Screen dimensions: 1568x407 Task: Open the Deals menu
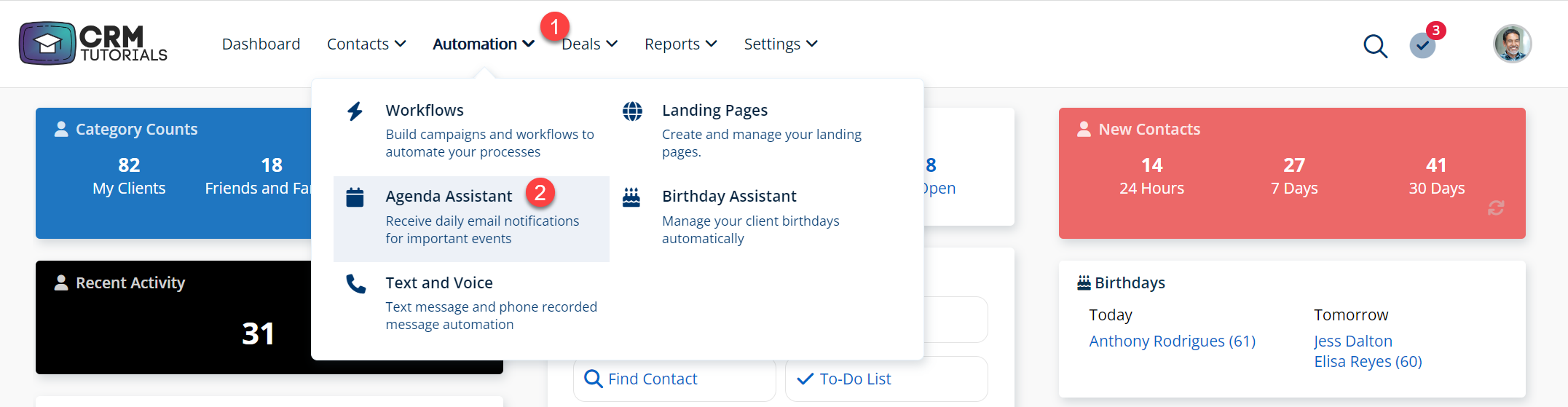coord(590,44)
